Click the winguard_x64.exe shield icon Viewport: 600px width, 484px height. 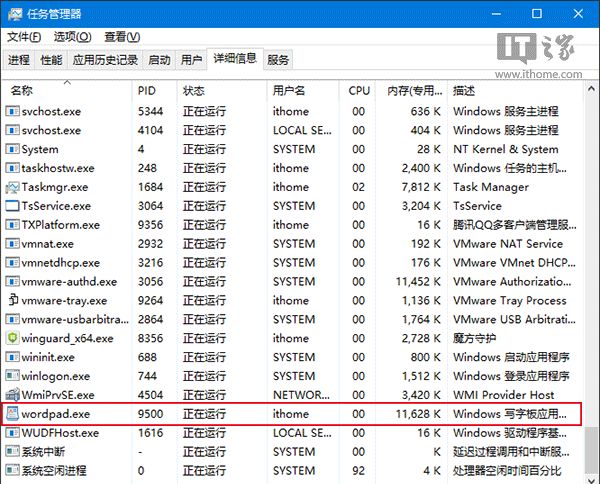[x=12, y=338]
